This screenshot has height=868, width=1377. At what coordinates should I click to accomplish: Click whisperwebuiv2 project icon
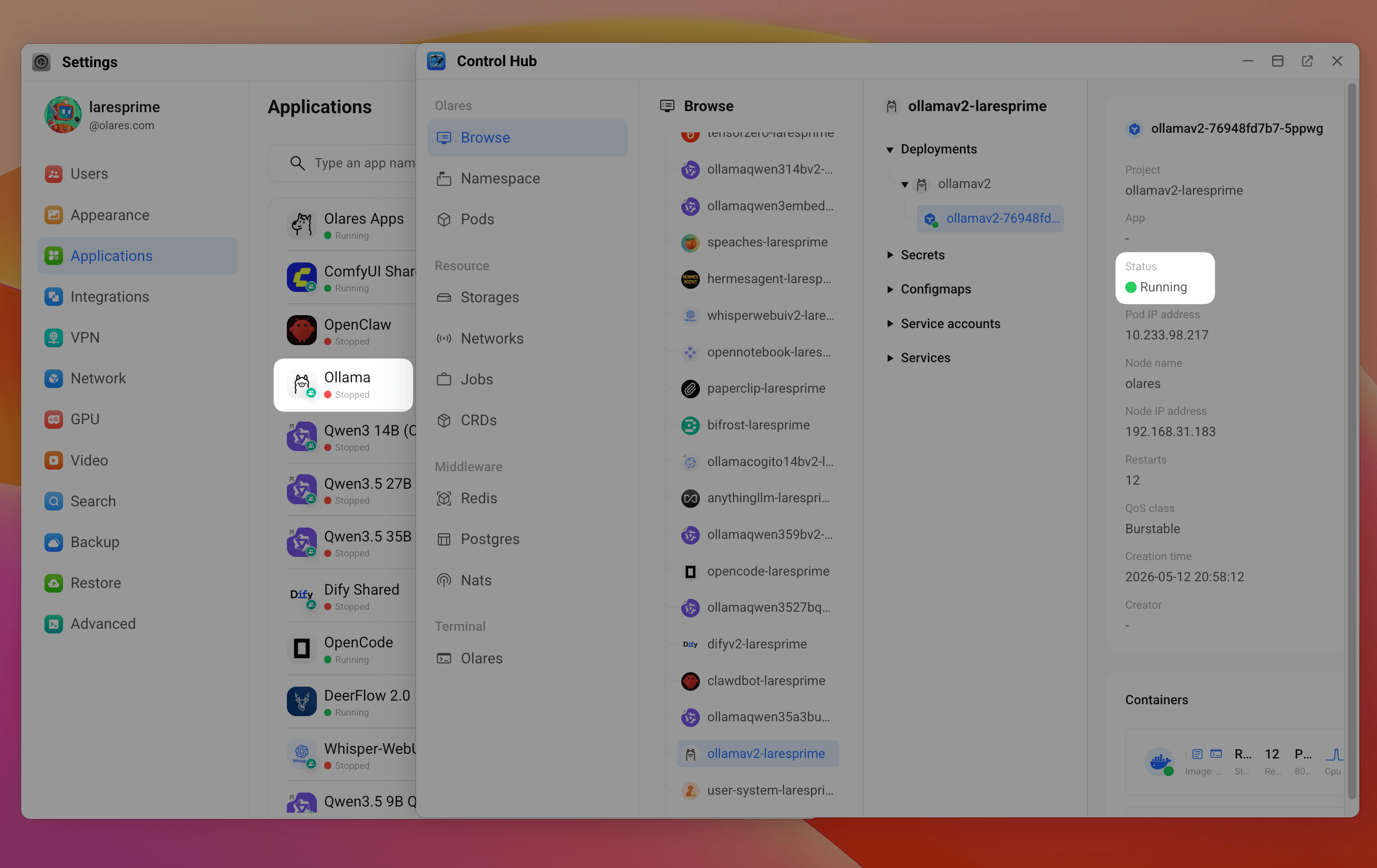coord(690,316)
